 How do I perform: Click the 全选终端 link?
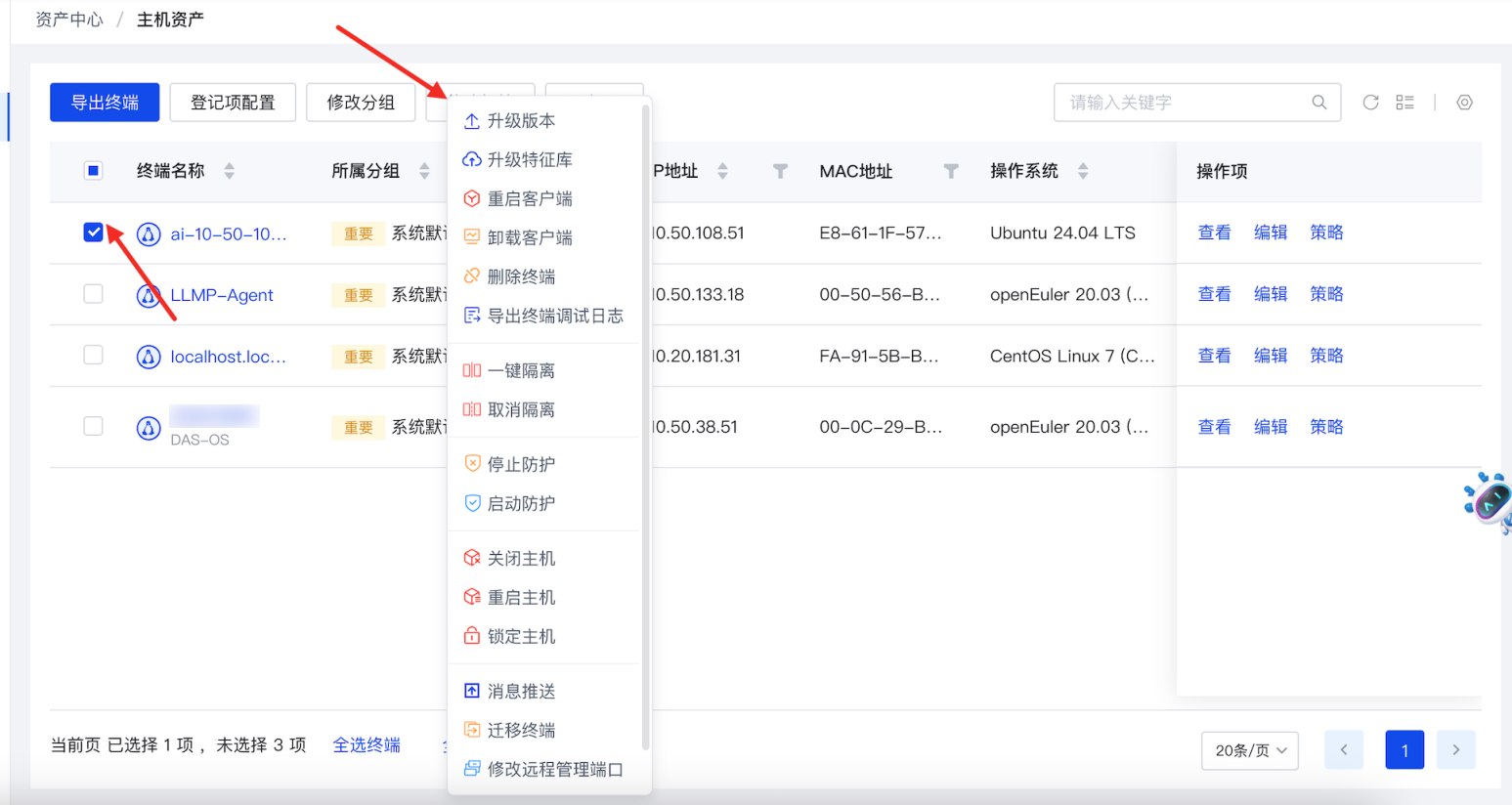(367, 744)
